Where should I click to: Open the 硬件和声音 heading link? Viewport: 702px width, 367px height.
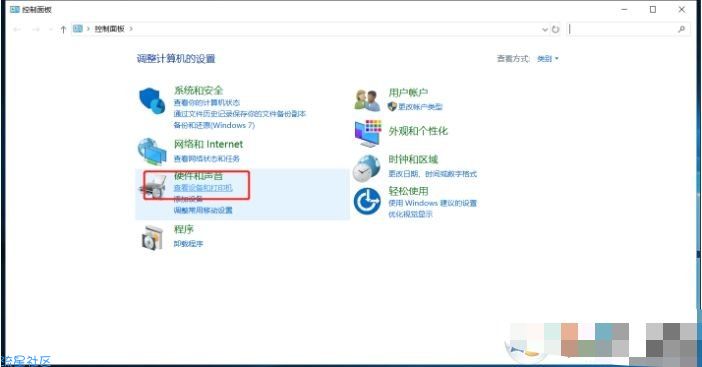point(198,176)
